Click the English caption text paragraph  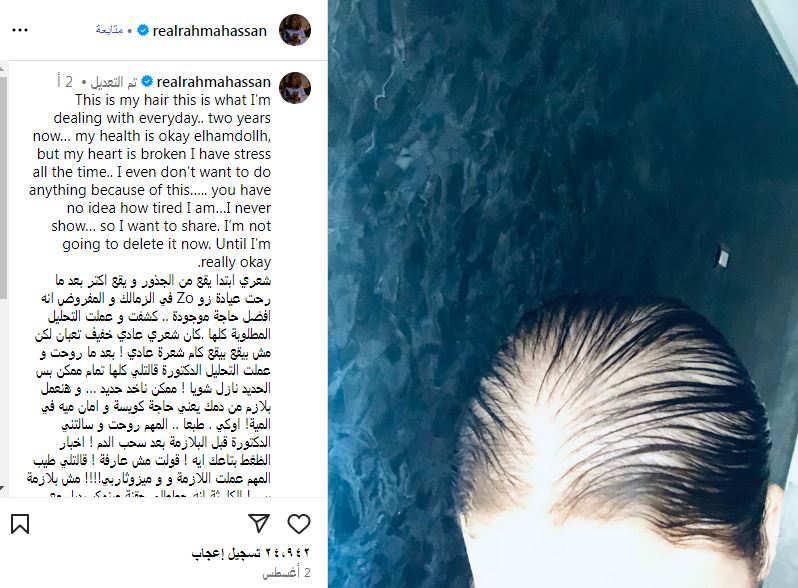(151, 181)
